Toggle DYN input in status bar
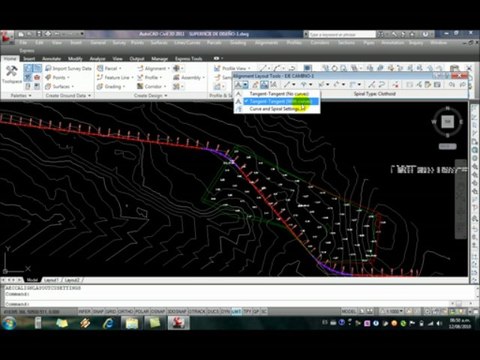 click(x=226, y=311)
